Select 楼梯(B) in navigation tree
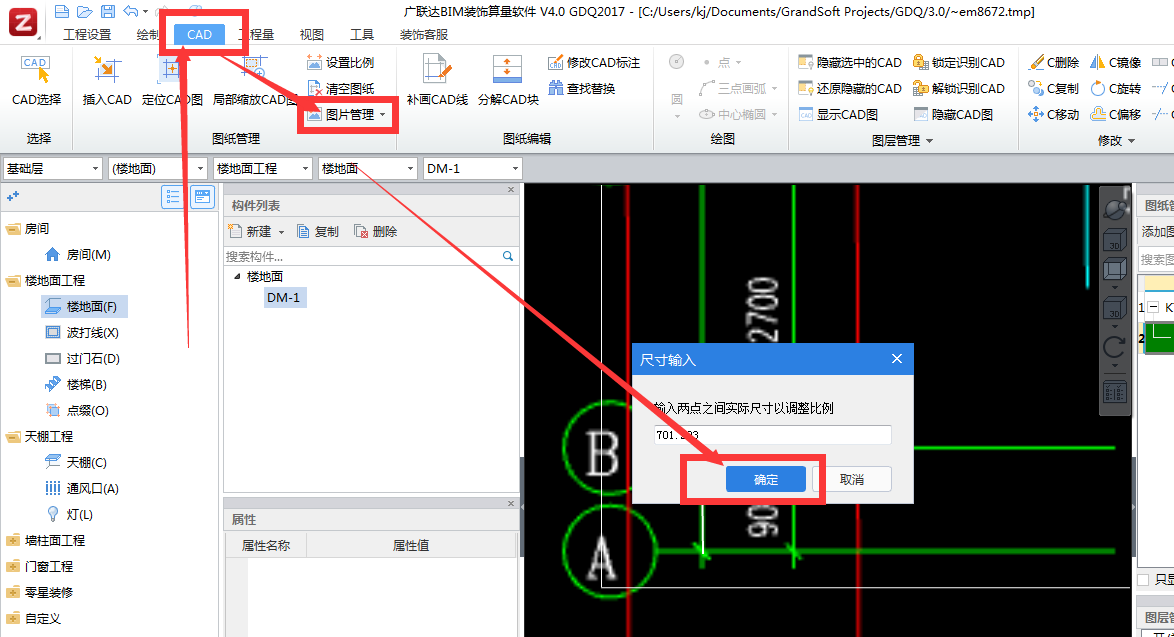Screen dimensions: 1174x637 (76, 384)
